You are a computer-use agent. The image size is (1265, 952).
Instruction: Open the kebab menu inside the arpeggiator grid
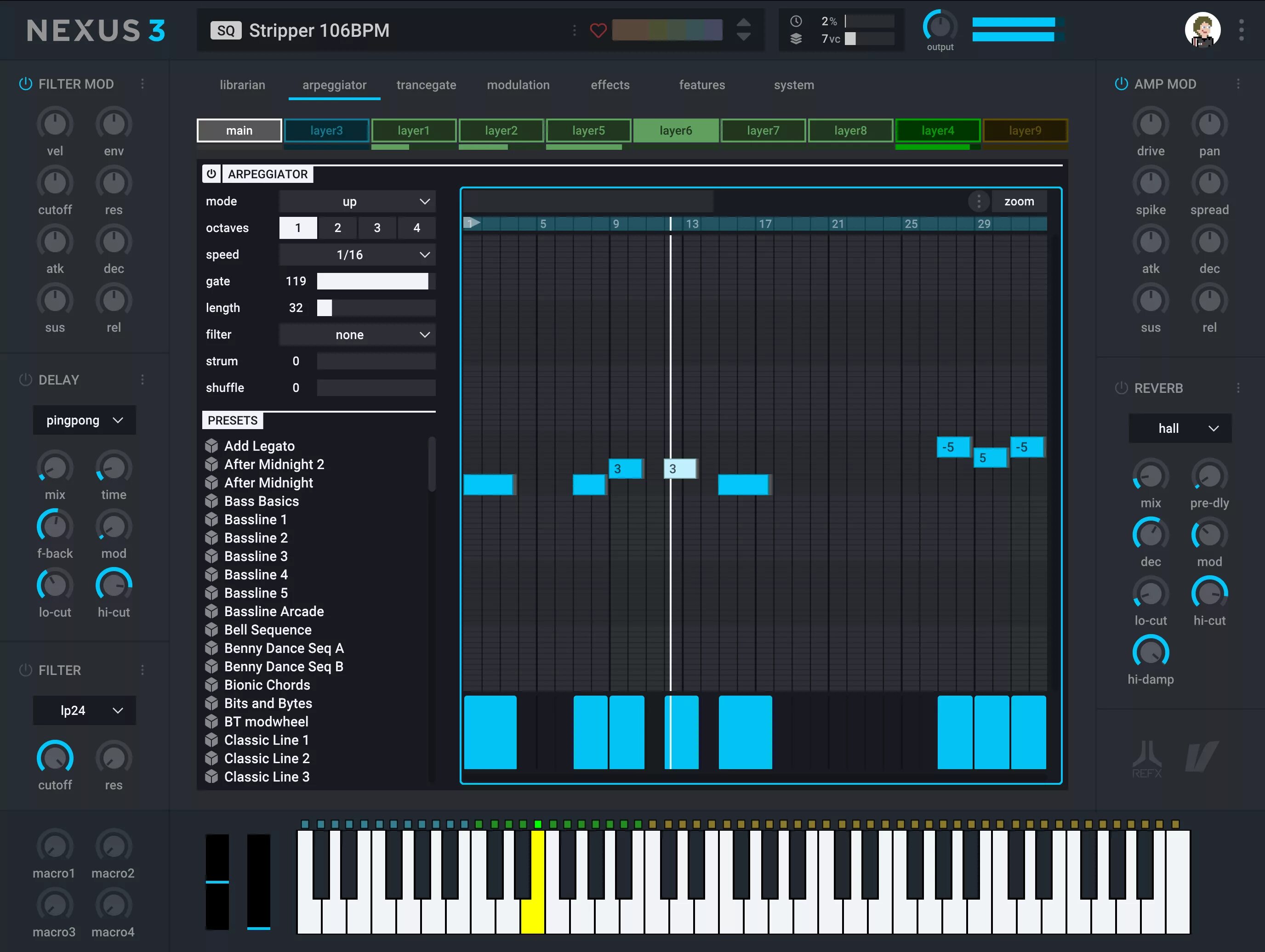coord(979,201)
